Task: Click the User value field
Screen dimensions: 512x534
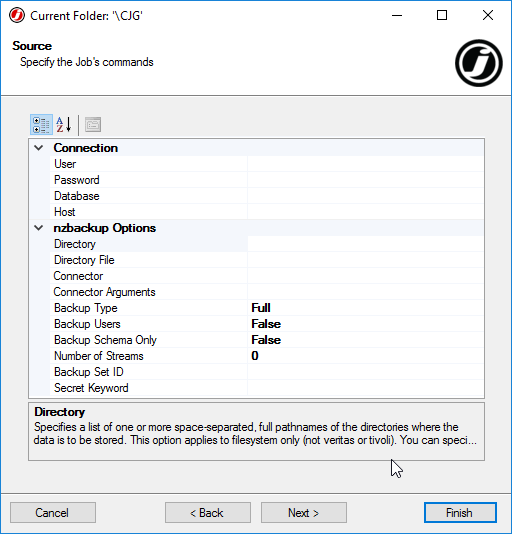Action: (x=365, y=164)
